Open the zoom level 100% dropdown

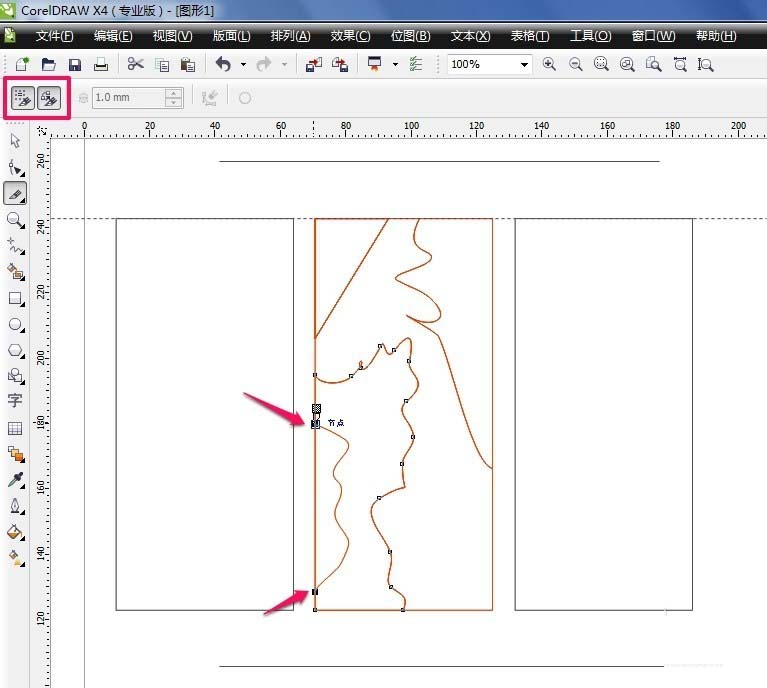(524, 65)
